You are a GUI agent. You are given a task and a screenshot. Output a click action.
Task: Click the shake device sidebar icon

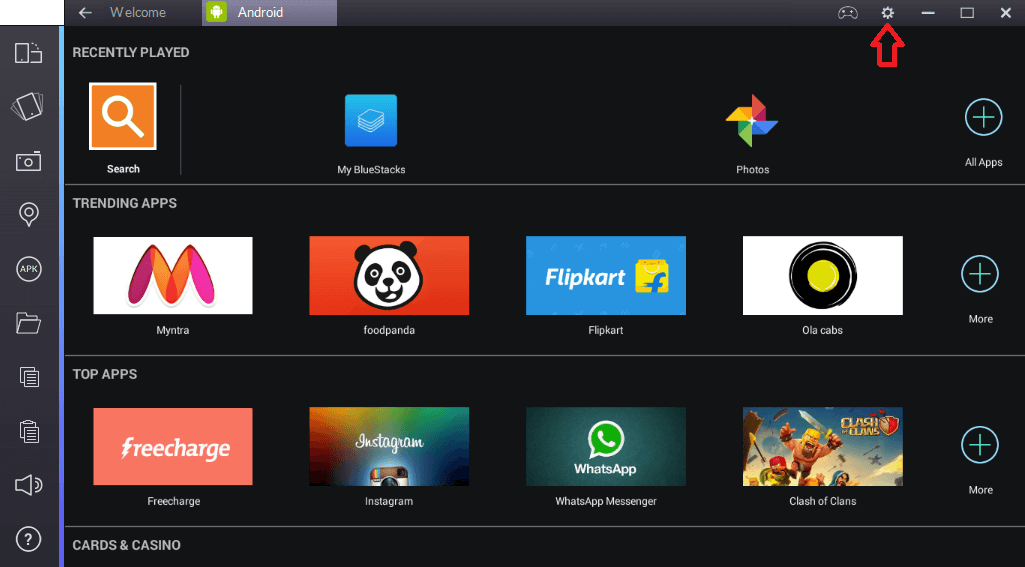tap(28, 106)
